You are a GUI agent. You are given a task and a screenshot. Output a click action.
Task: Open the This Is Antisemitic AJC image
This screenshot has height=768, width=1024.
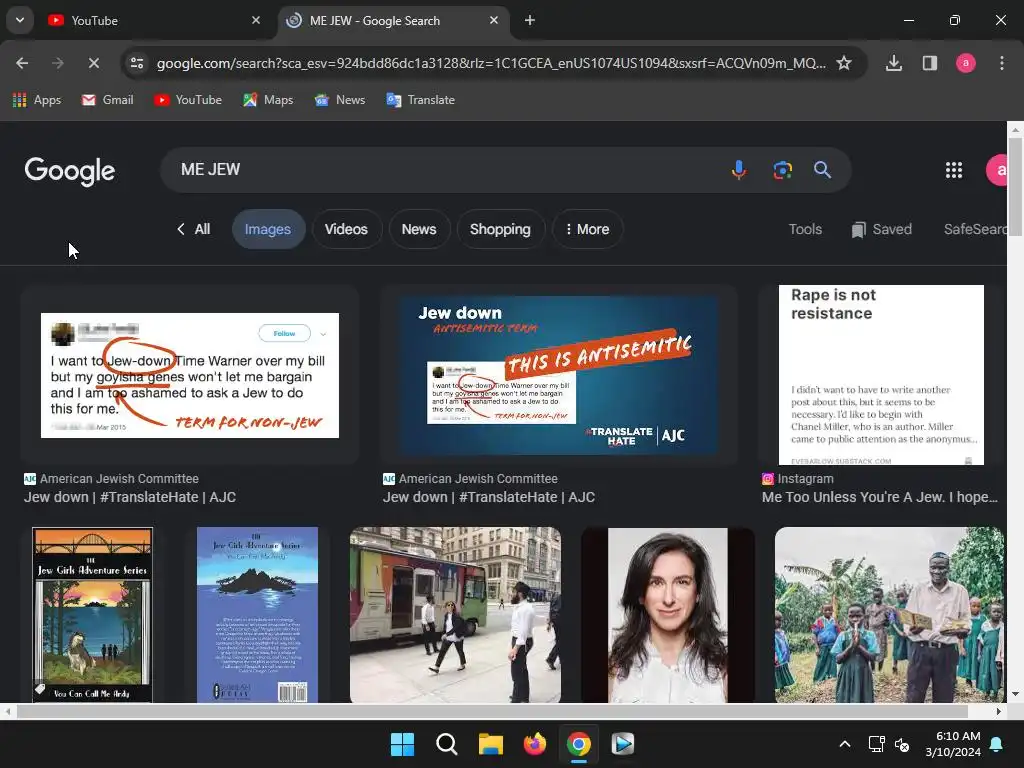559,375
